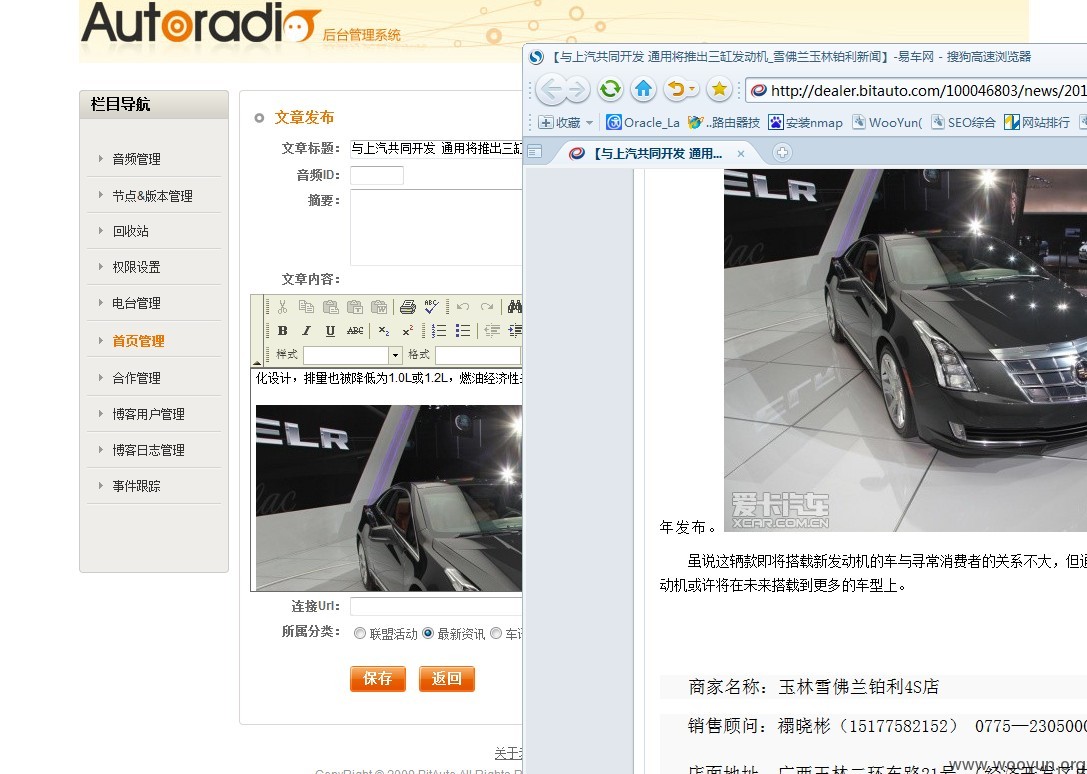The image size is (1087, 774).
Task: Decrease indent in editor toolbar
Action: [x=492, y=331]
